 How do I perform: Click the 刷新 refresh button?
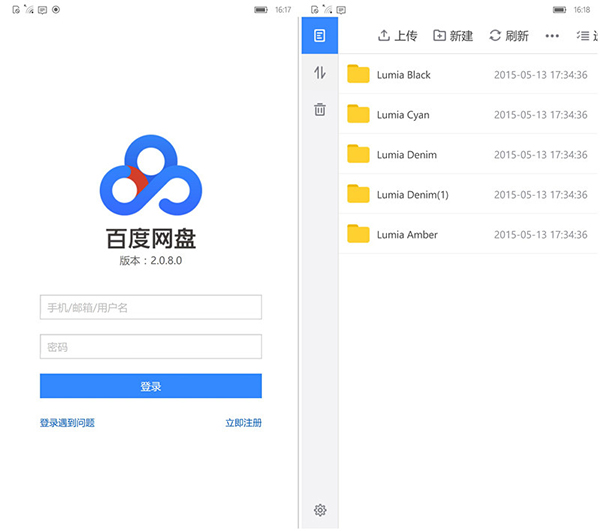tap(509, 36)
